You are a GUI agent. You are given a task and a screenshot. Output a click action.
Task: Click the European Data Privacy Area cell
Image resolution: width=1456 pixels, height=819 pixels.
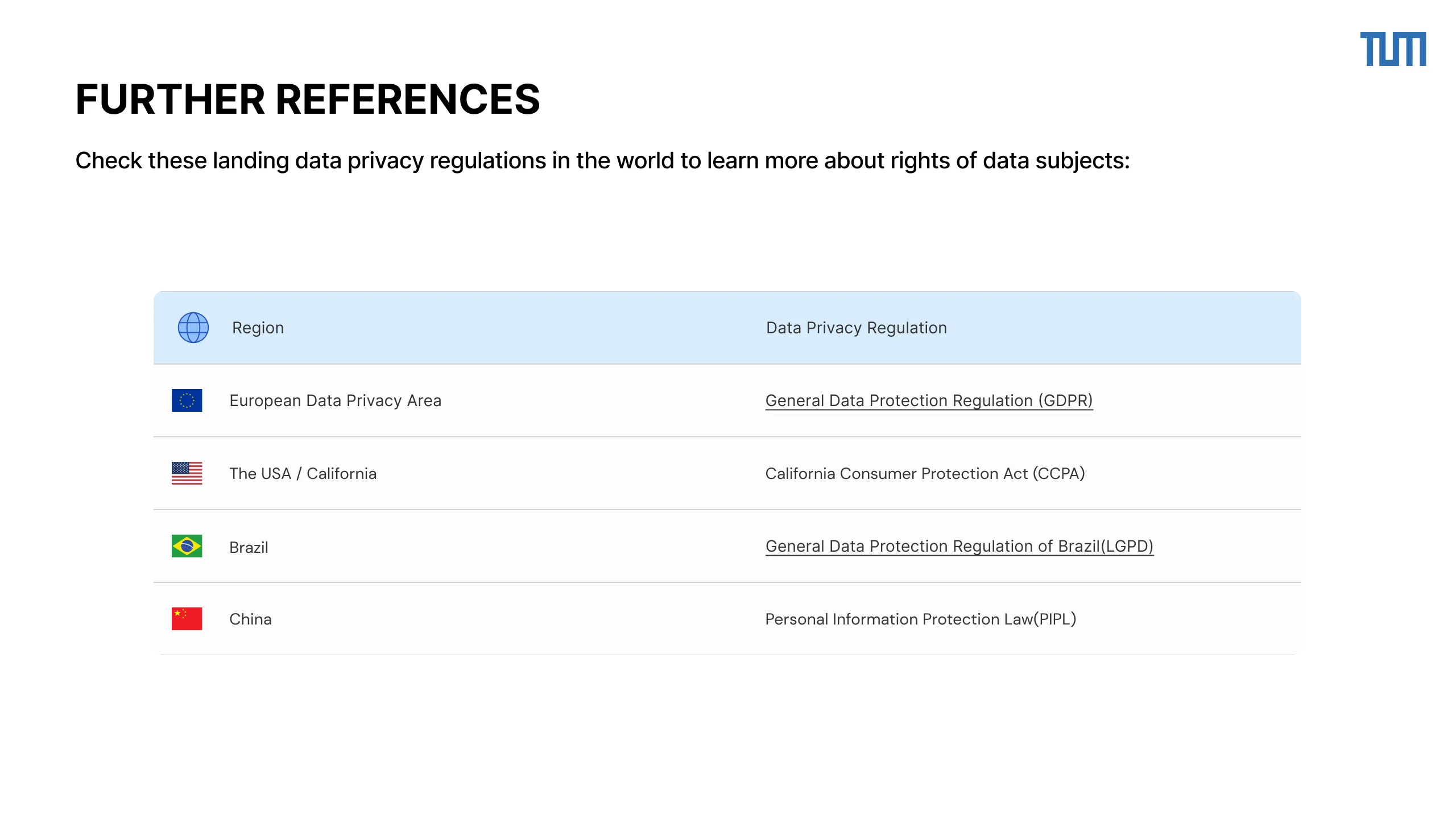(335, 400)
